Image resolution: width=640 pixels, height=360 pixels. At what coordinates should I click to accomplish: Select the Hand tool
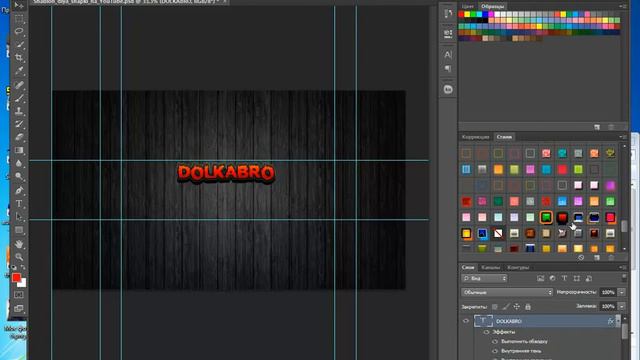[x=19, y=244]
